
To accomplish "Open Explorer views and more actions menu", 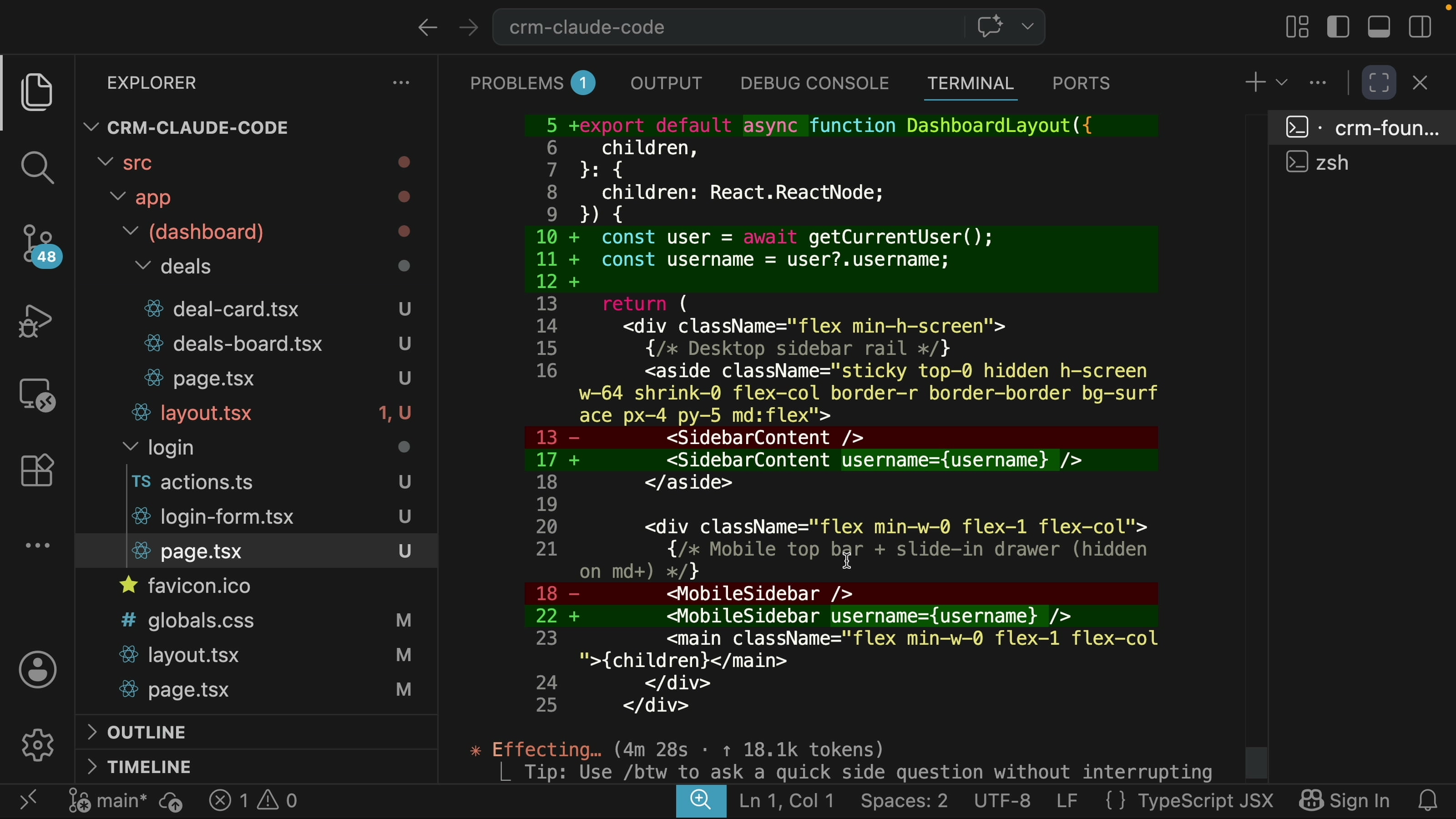I will [x=401, y=83].
